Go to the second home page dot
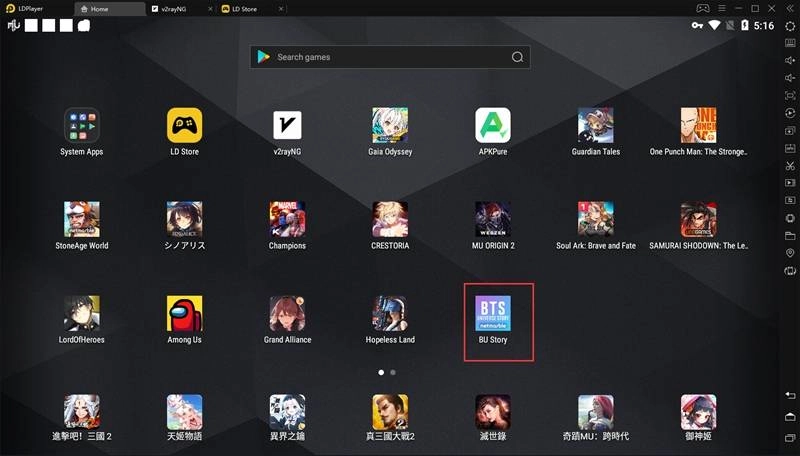Image resolution: width=800 pixels, height=456 pixels. point(393,372)
